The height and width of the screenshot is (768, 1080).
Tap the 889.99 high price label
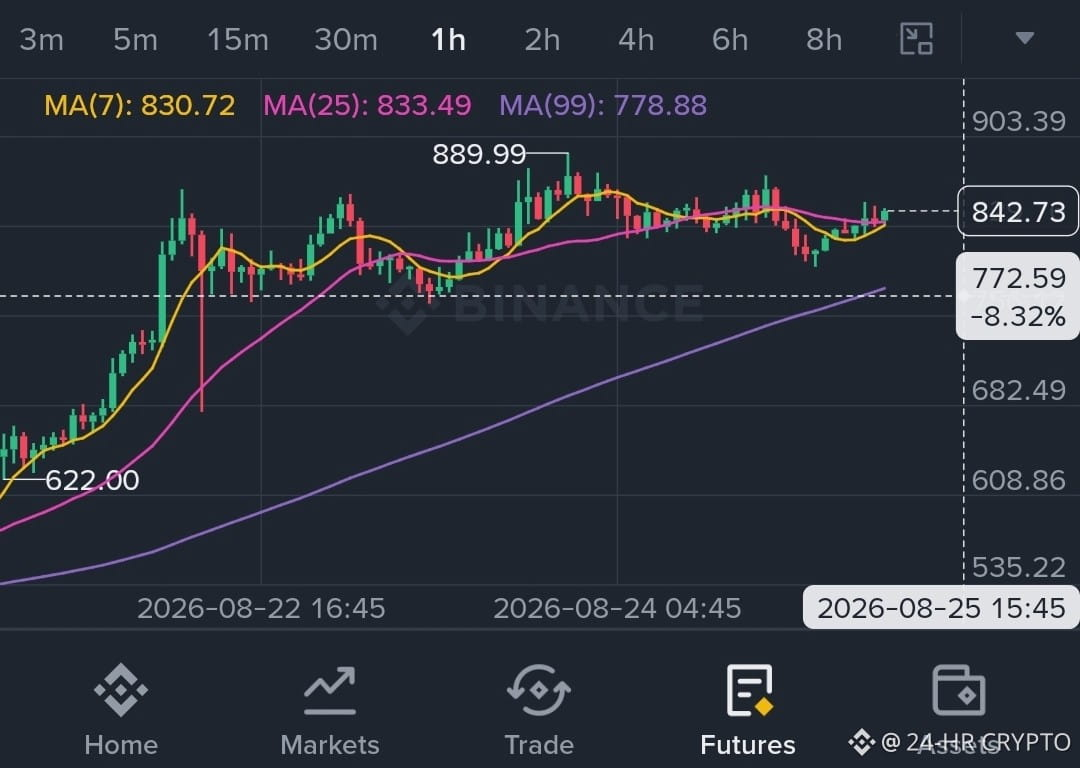tap(479, 154)
